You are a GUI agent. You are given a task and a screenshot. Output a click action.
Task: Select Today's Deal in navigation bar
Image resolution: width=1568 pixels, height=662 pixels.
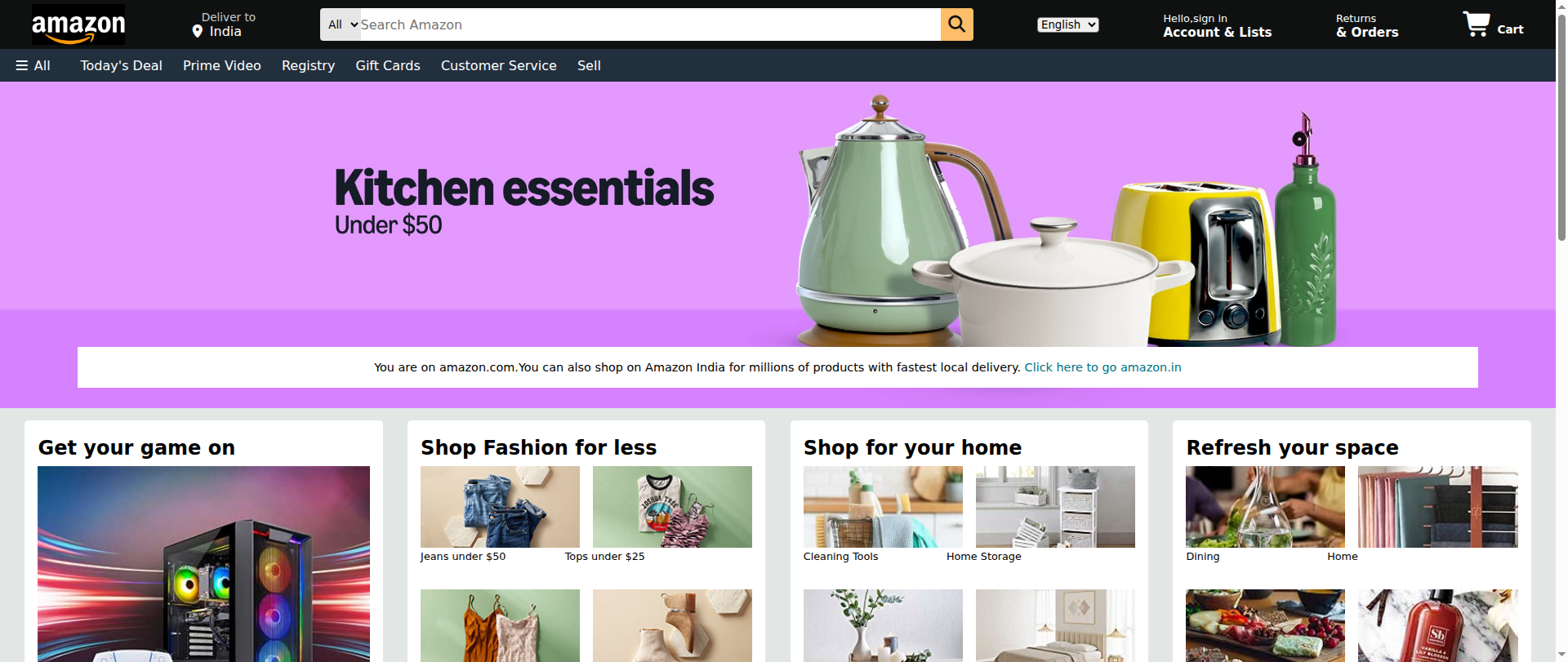121,65
